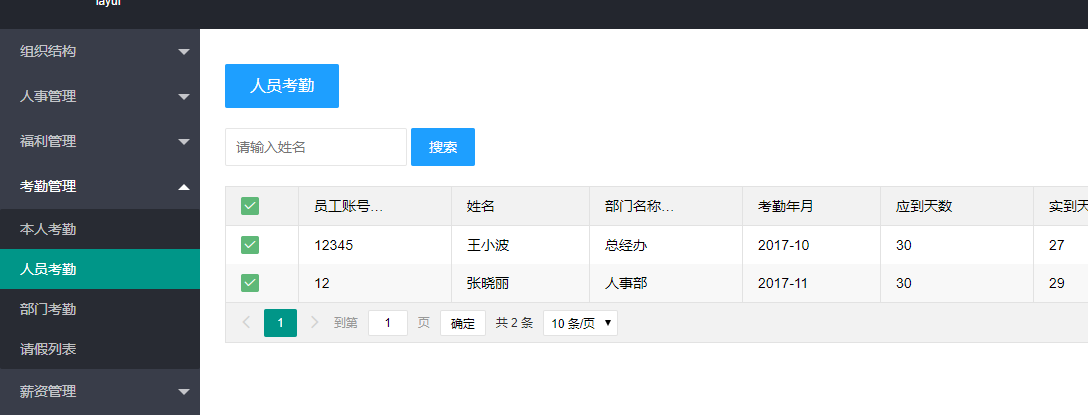Toggle the select-all header checkbox
The height and width of the screenshot is (415, 1088).
250,206
